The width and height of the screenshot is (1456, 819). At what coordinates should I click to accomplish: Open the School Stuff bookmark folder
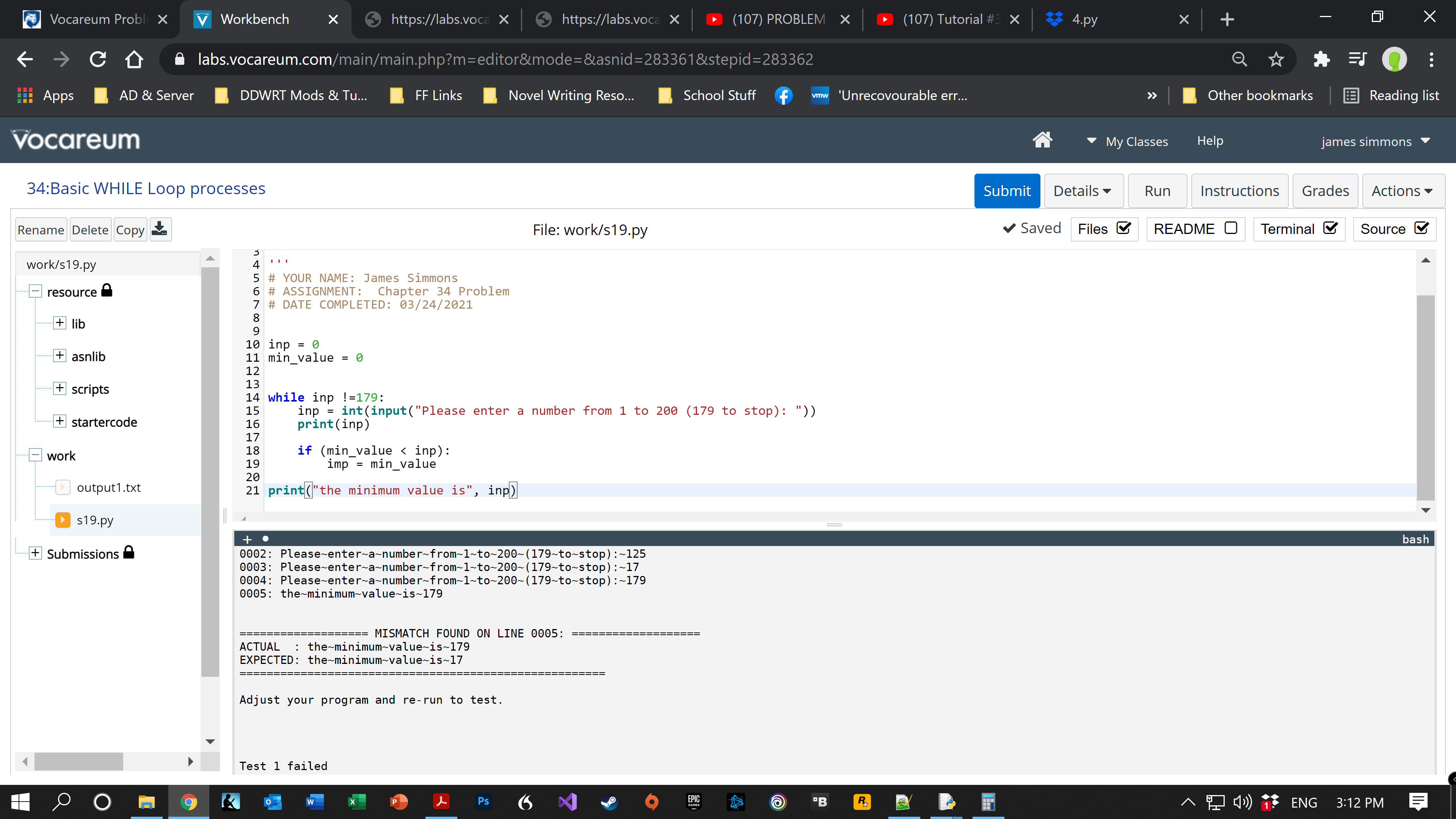[707, 96]
